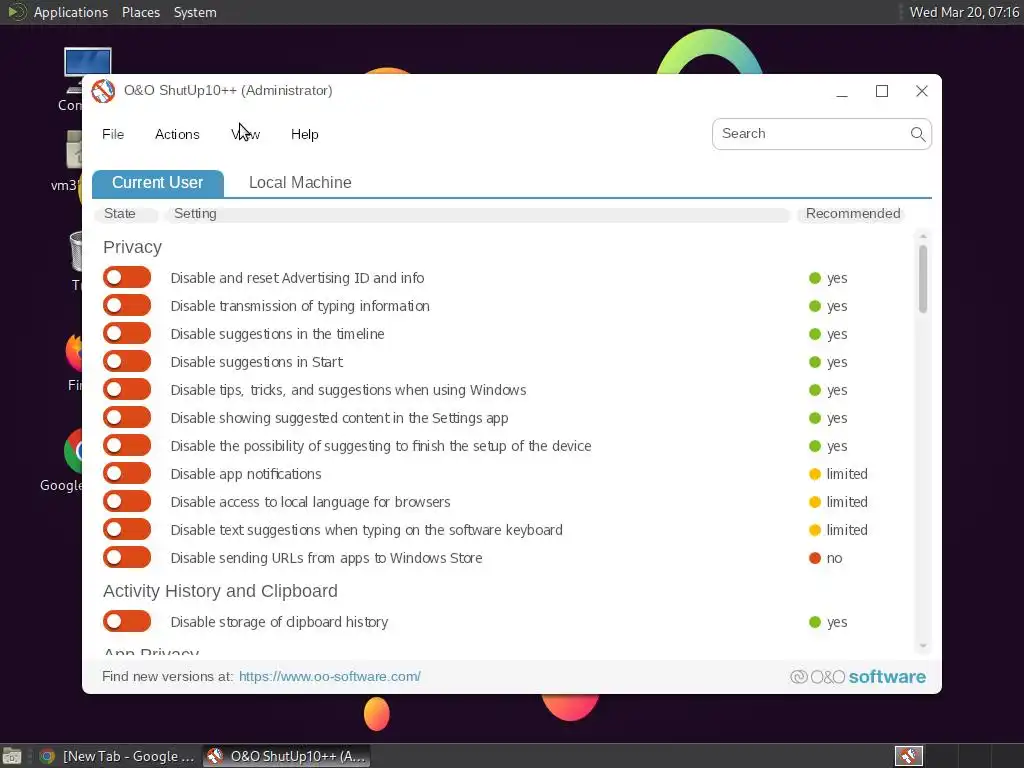Image resolution: width=1024 pixels, height=768 pixels.
Task: Click the search magnifier icon
Action: coord(918,134)
